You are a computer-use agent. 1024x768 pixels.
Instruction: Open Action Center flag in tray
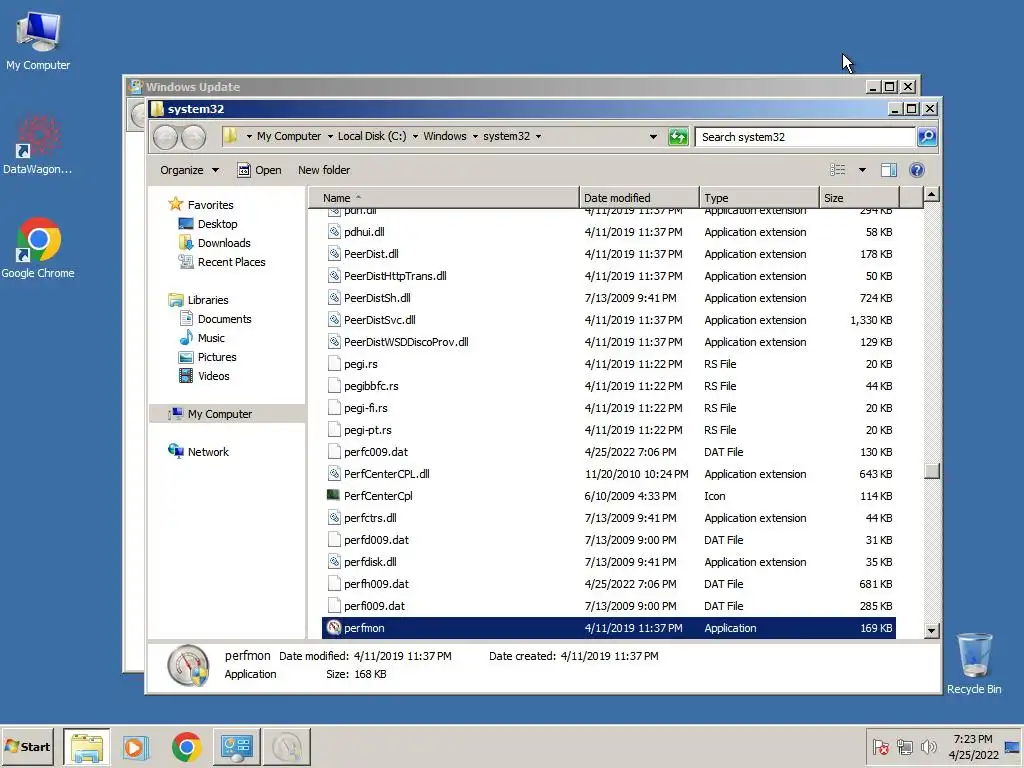coord(880,746)
